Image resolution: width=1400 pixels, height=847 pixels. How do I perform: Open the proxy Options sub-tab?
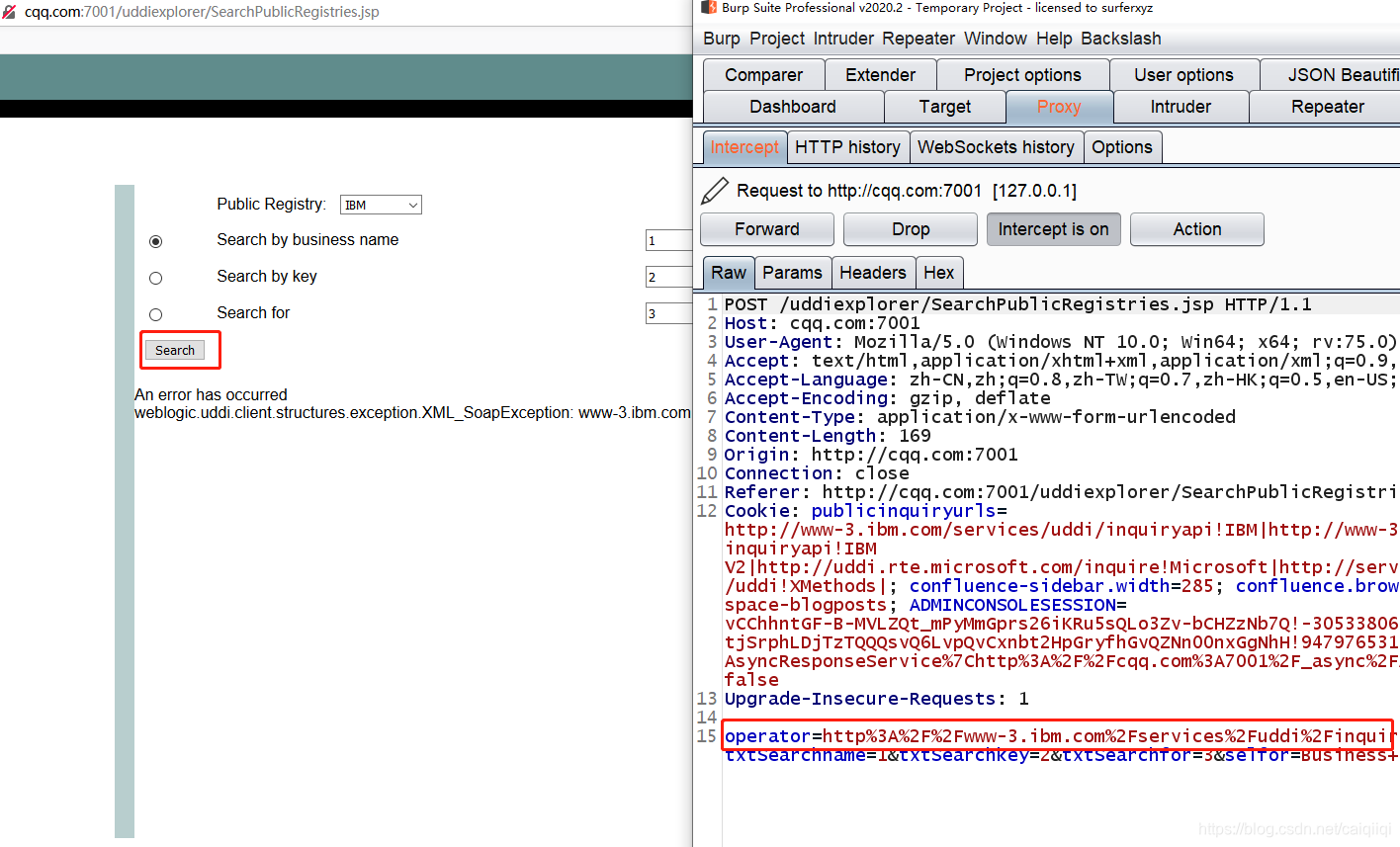pos(1122,147)
